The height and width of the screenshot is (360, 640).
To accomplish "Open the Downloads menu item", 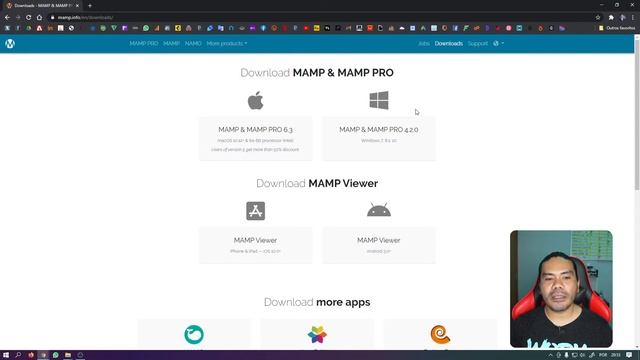I will pyautogui.click(x=449, y=43).
